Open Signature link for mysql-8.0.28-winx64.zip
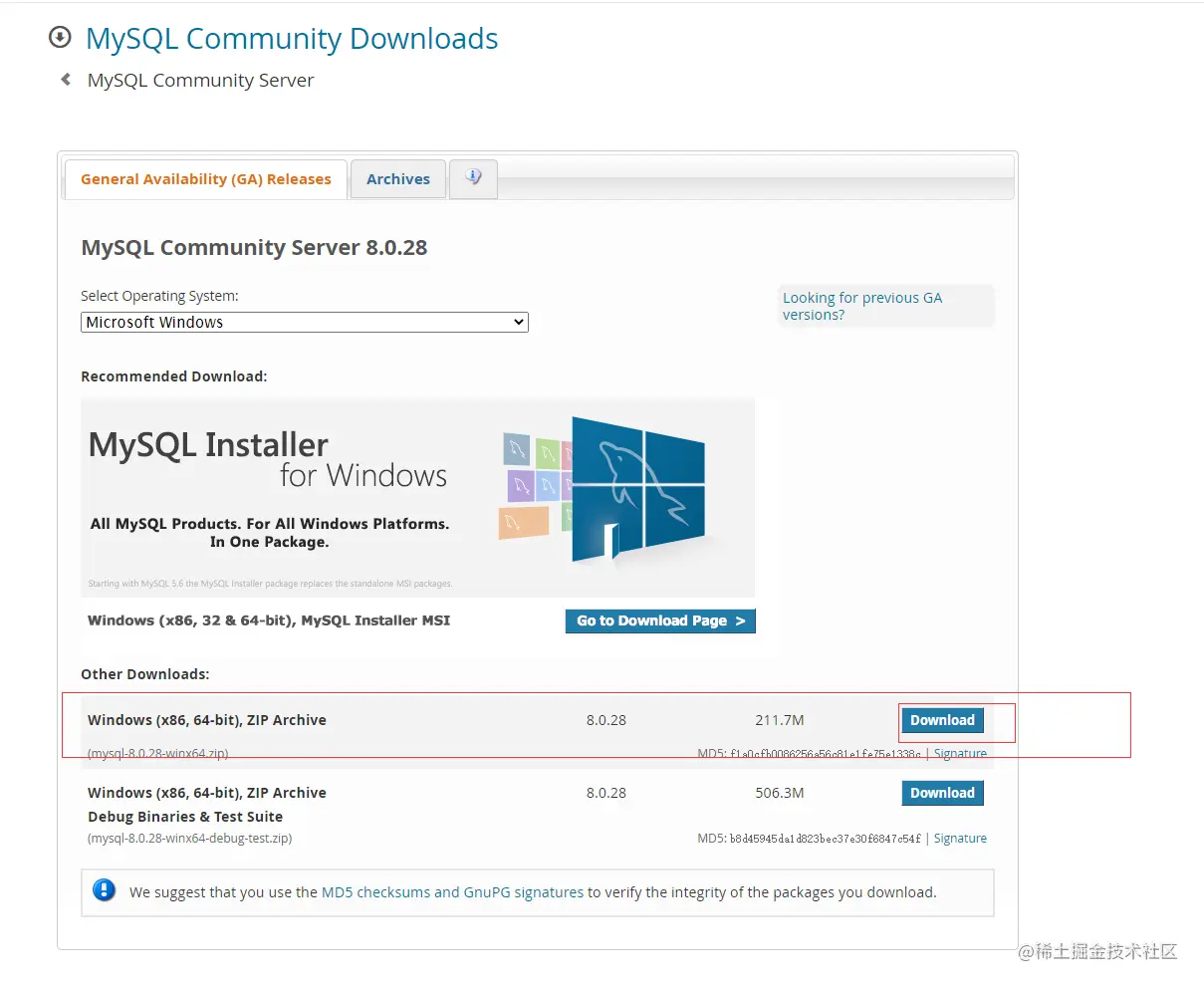This screenshot has height=988, width=1204. (x=960, y=754)
